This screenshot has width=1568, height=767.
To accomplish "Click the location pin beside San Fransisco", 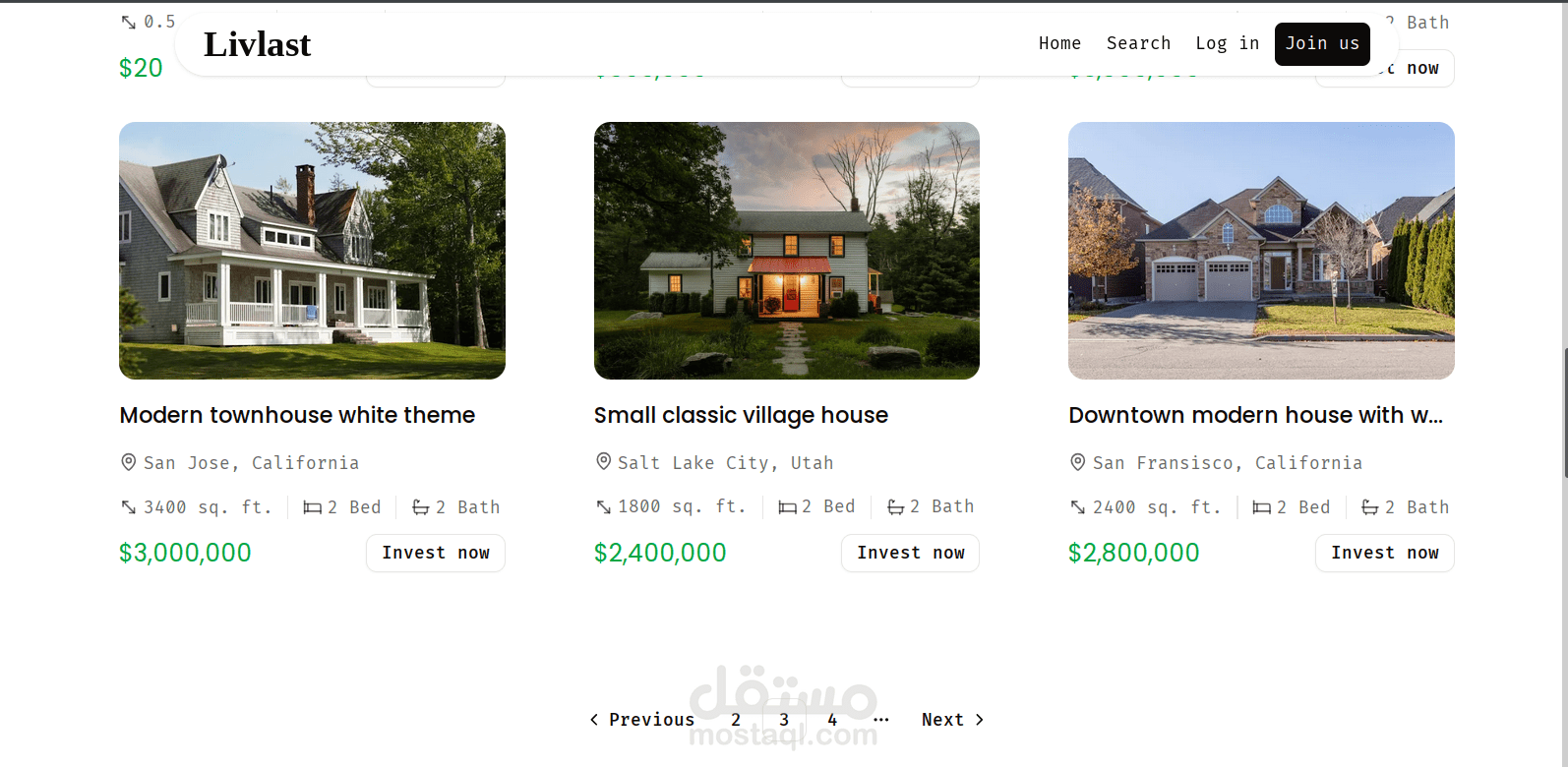I will click(x=1077, y=462).
